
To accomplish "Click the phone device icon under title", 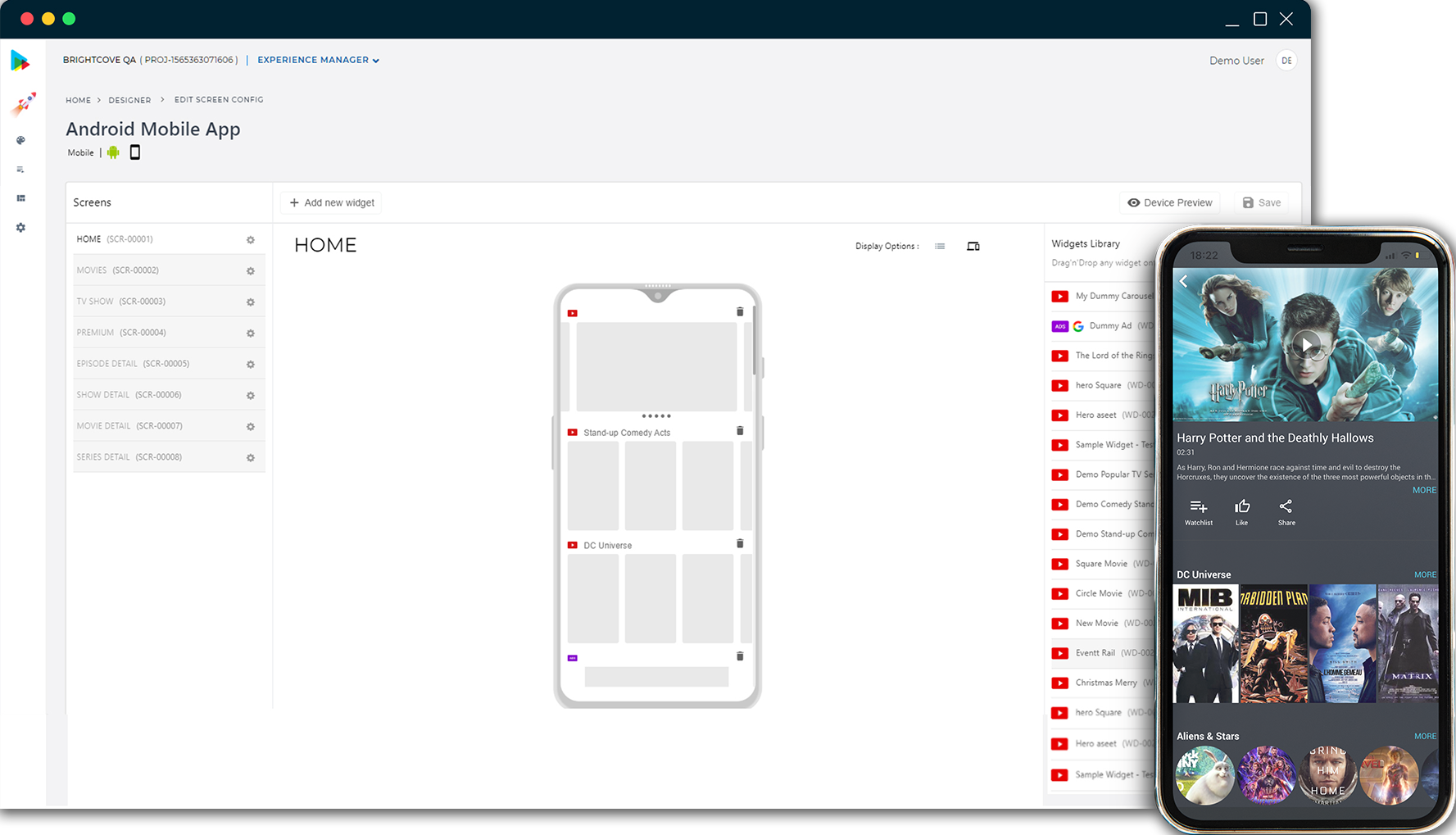I will click(x=135, y=152).
